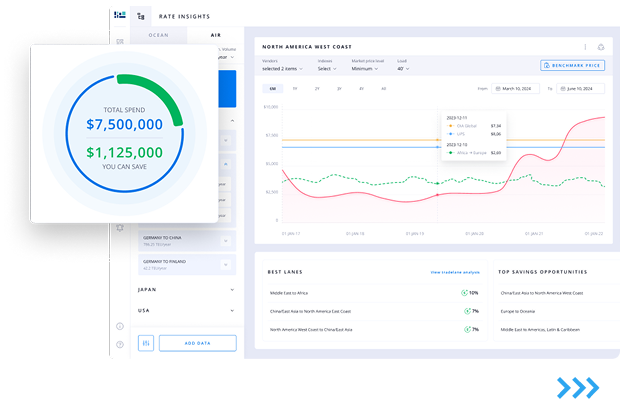Open the View tradelane analysis link

(x=455, y=271)
